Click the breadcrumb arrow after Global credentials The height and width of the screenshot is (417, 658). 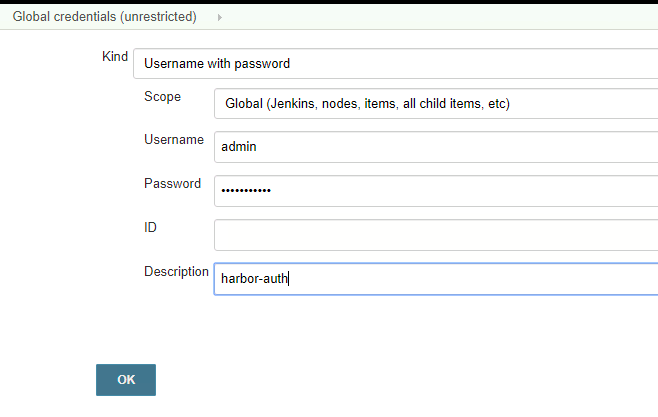click(x=219, y=17)
